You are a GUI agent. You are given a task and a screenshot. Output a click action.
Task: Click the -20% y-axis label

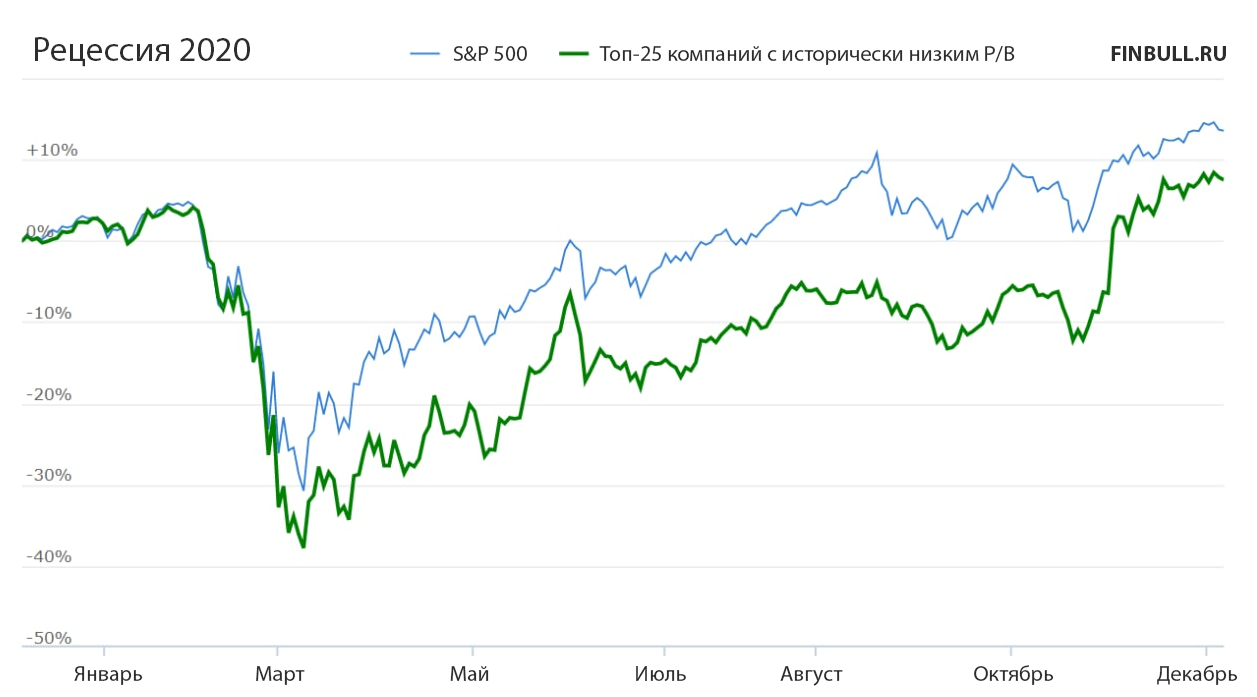49,395
